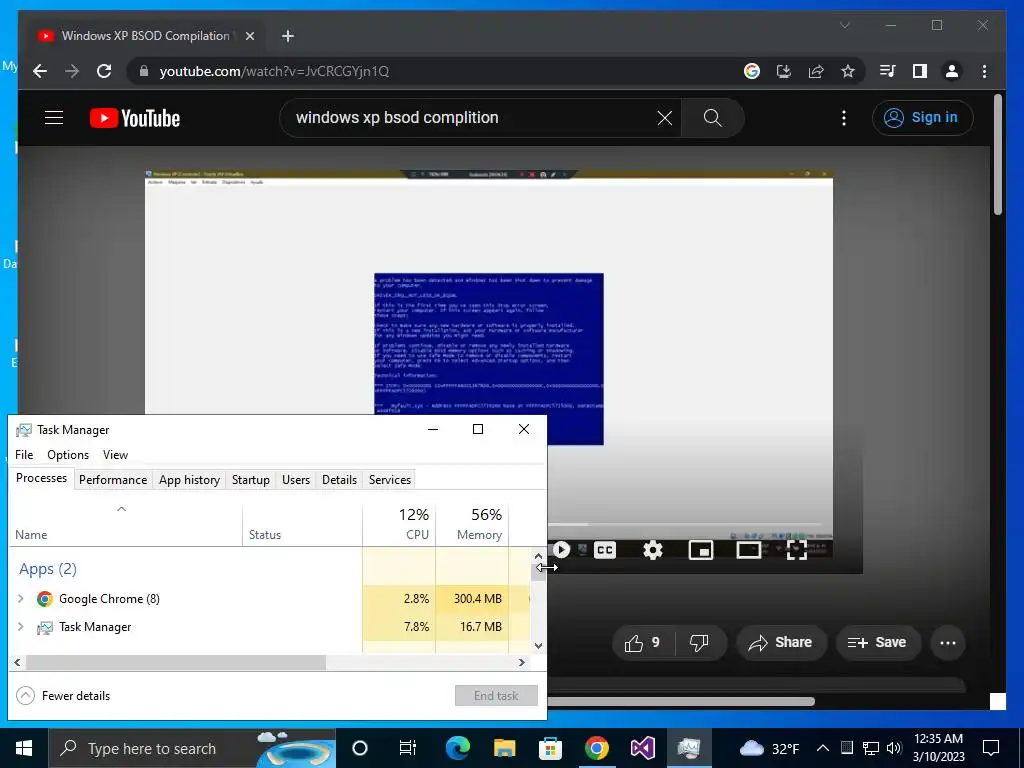The height and width of the screenshot is (768, 1024).
Task: Open a new Chrome tab
Action: (288, 36)
